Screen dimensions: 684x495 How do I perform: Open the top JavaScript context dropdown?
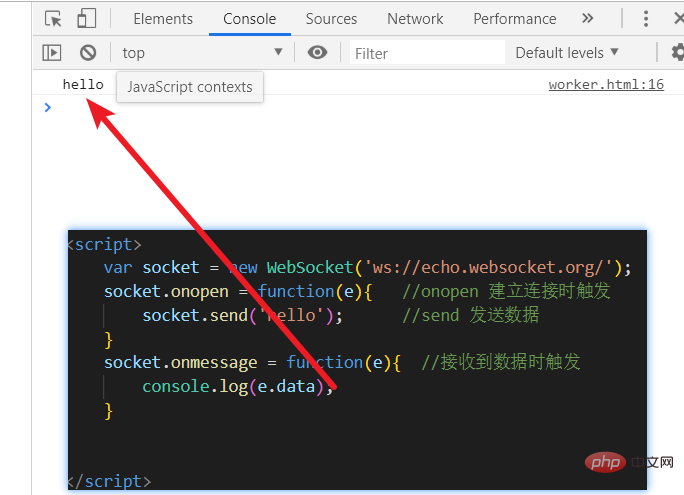(x=202, y=53)
